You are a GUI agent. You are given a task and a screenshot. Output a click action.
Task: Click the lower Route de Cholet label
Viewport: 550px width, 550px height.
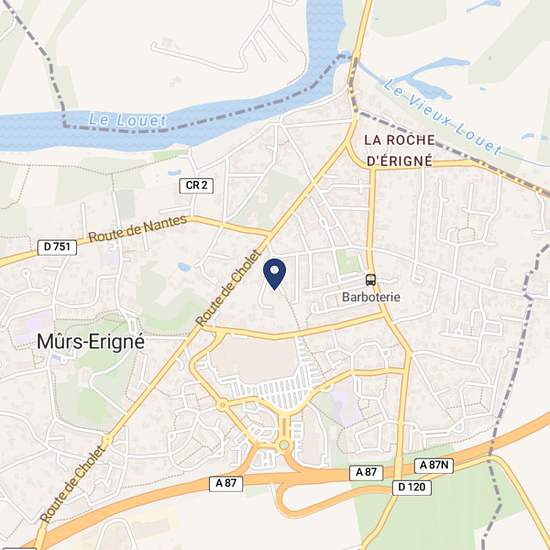pos(73,484)
